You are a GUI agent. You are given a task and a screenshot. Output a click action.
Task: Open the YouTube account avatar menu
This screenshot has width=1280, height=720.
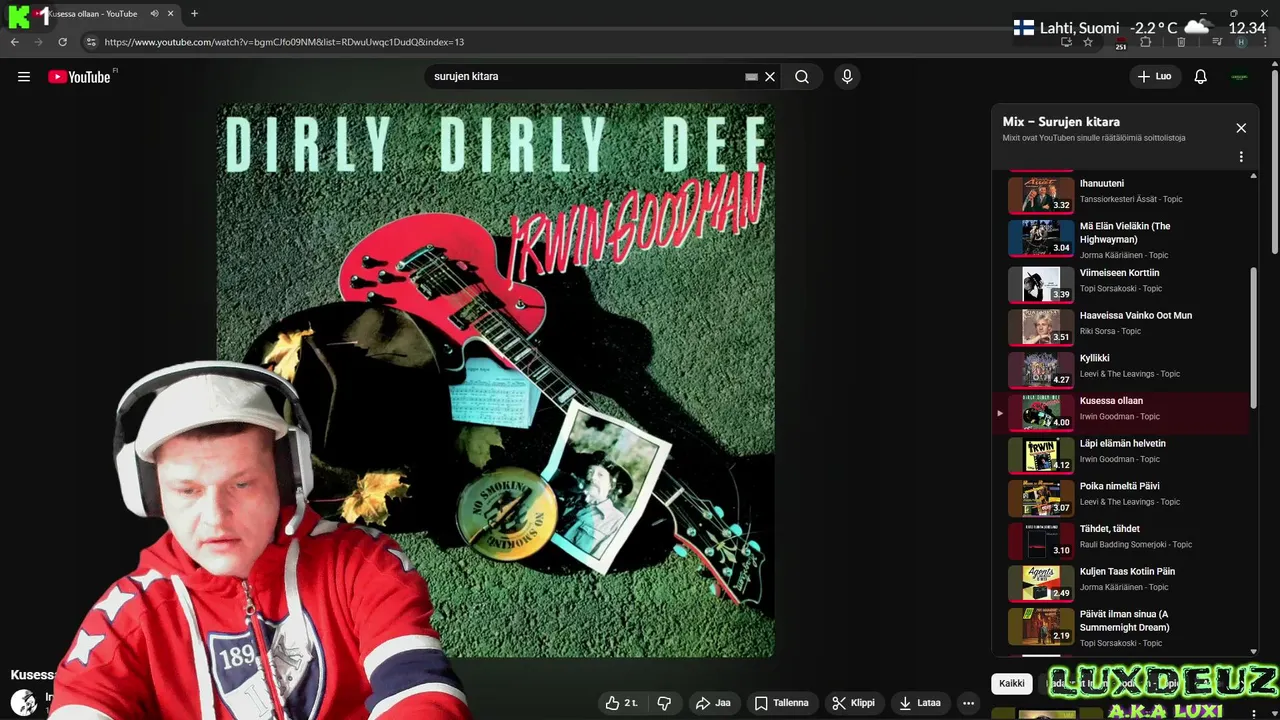(1240, 76)
